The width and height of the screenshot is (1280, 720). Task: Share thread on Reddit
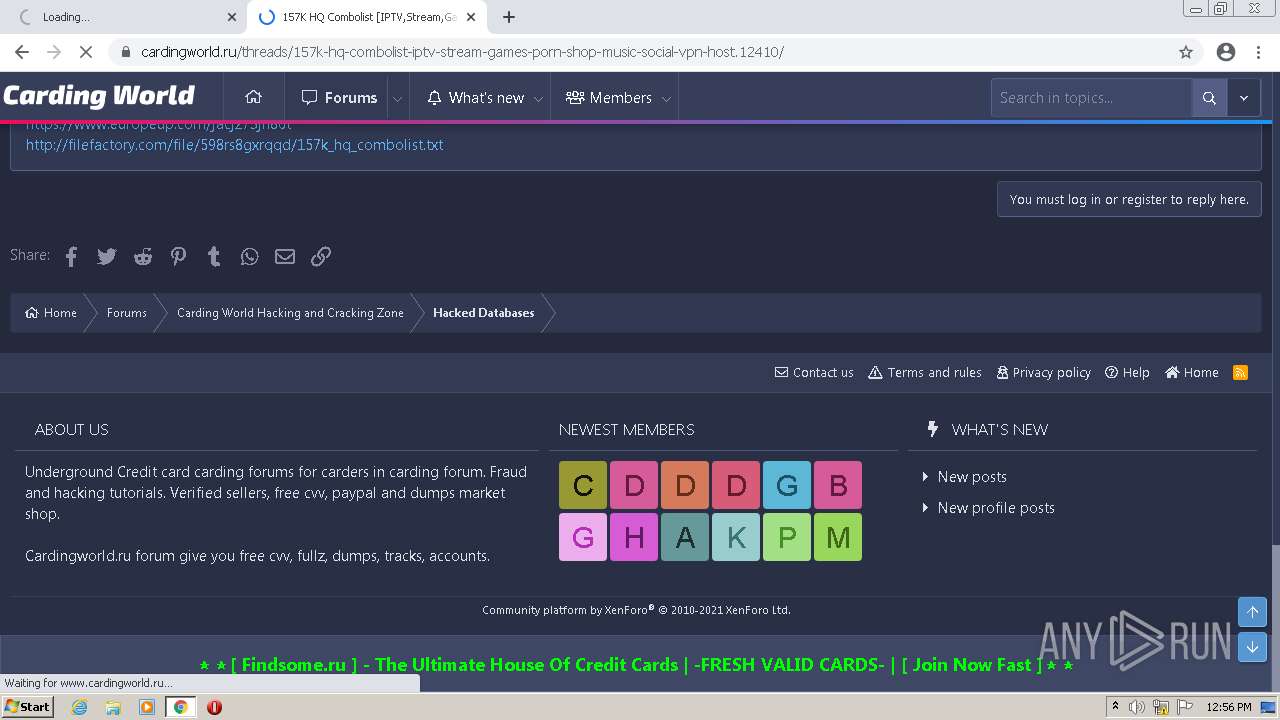click(143, 256)
